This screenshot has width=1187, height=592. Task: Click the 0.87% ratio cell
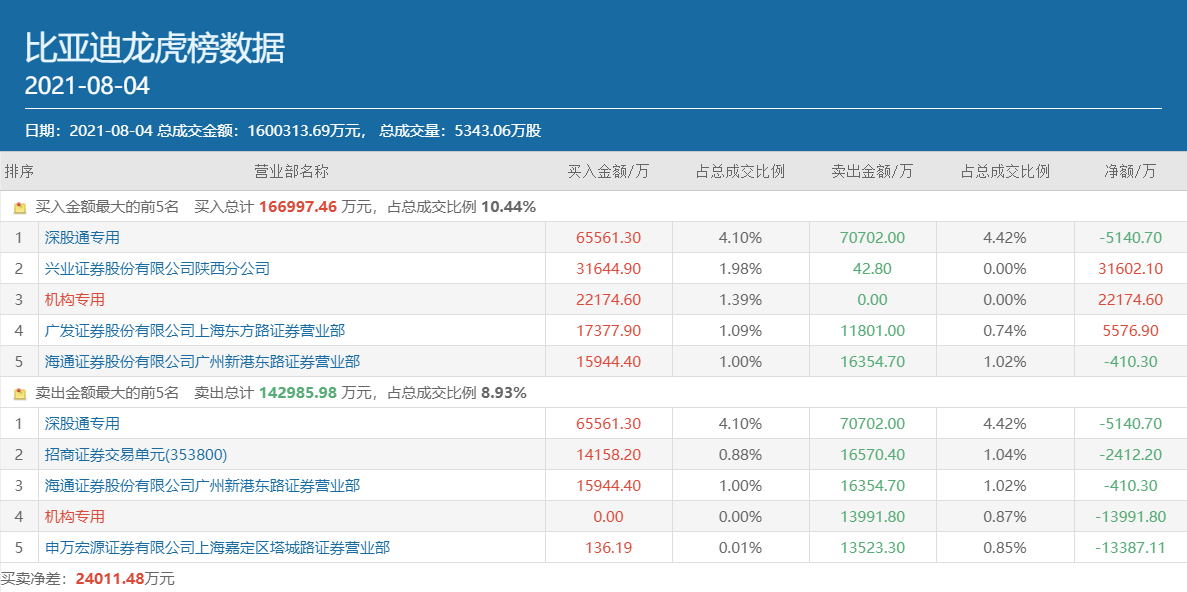1005,517
